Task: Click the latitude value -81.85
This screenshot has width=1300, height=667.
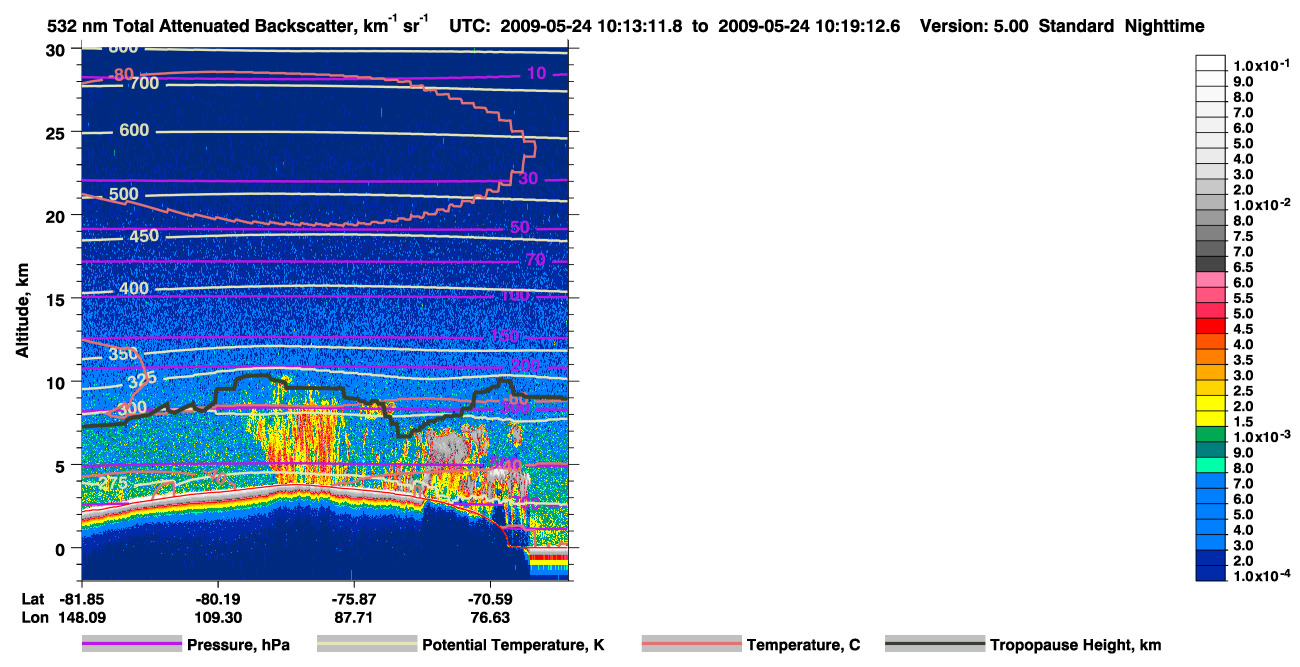Action: [x=82, y=598]
